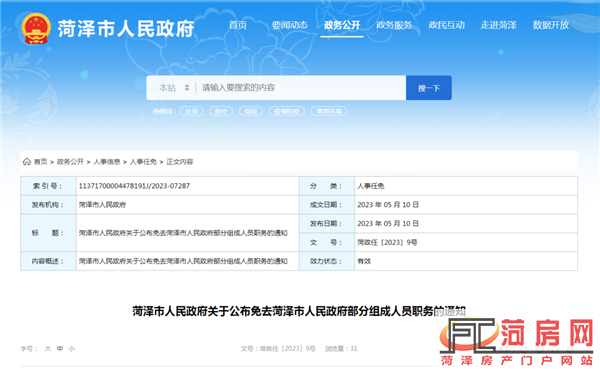Click the 菏泽市人民政府 site title
Screen dimensions: 600x369
126,29
